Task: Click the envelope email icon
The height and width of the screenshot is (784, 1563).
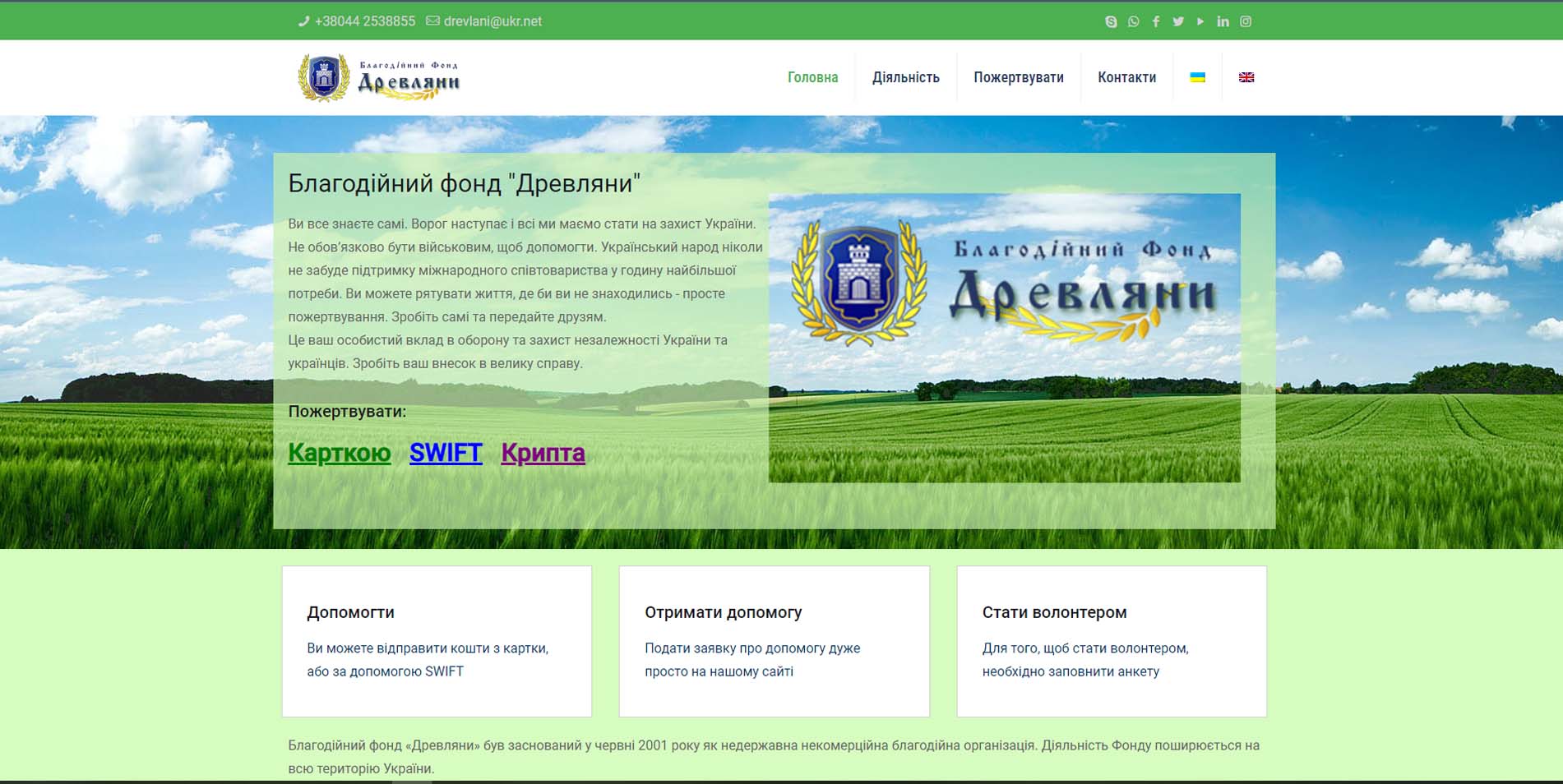Action: [432, 21]
